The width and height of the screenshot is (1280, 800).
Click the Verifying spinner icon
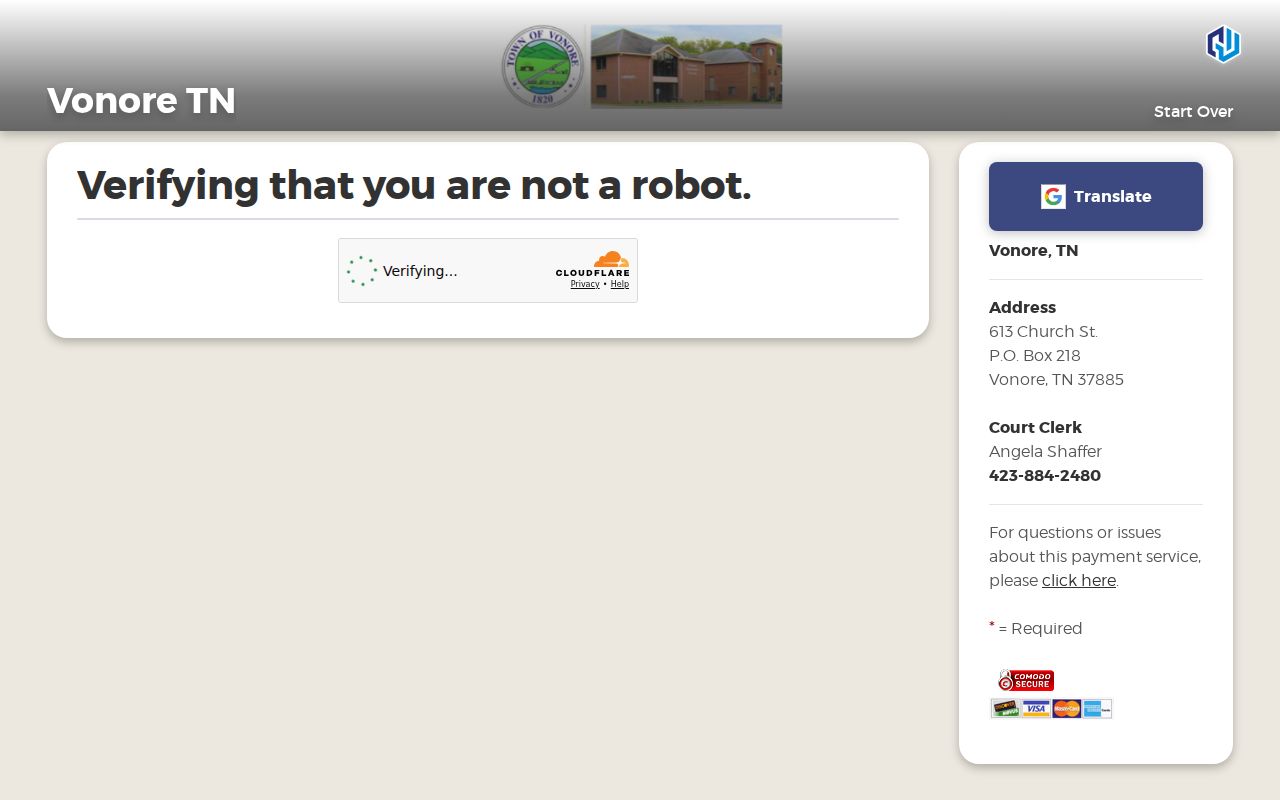point(362,271)
